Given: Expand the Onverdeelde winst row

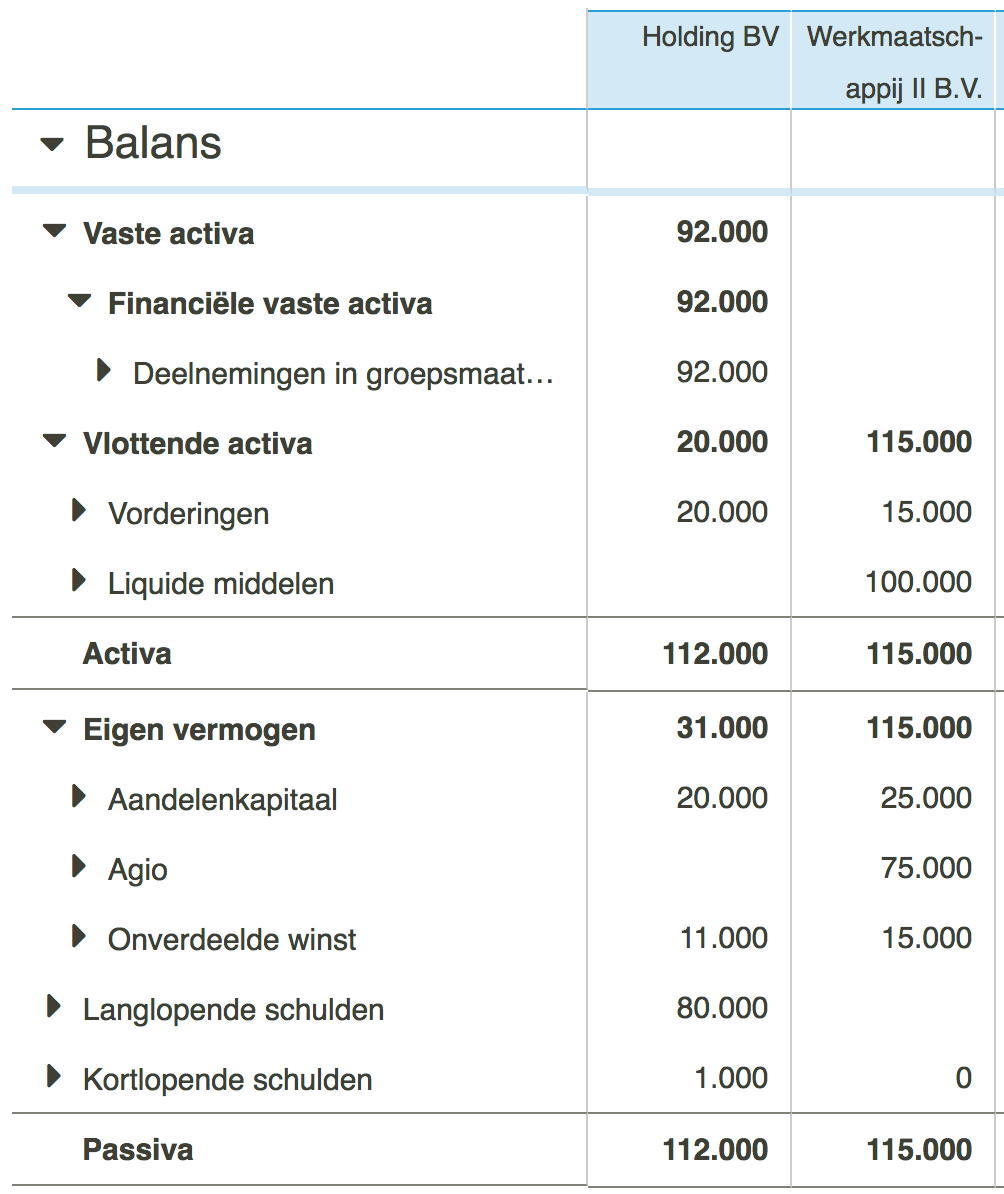Looking at the screenshot, I should pos(77,938).
